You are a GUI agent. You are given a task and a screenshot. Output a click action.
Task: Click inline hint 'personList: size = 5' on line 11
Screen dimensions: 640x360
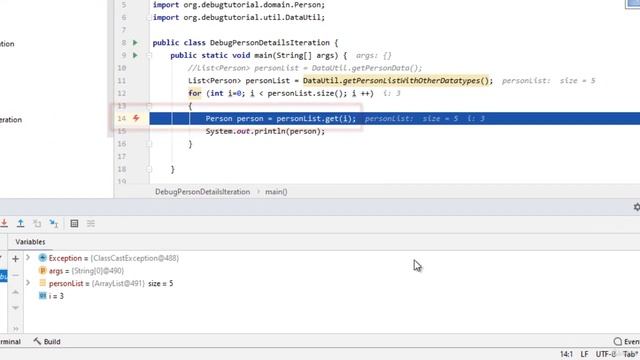549,81
